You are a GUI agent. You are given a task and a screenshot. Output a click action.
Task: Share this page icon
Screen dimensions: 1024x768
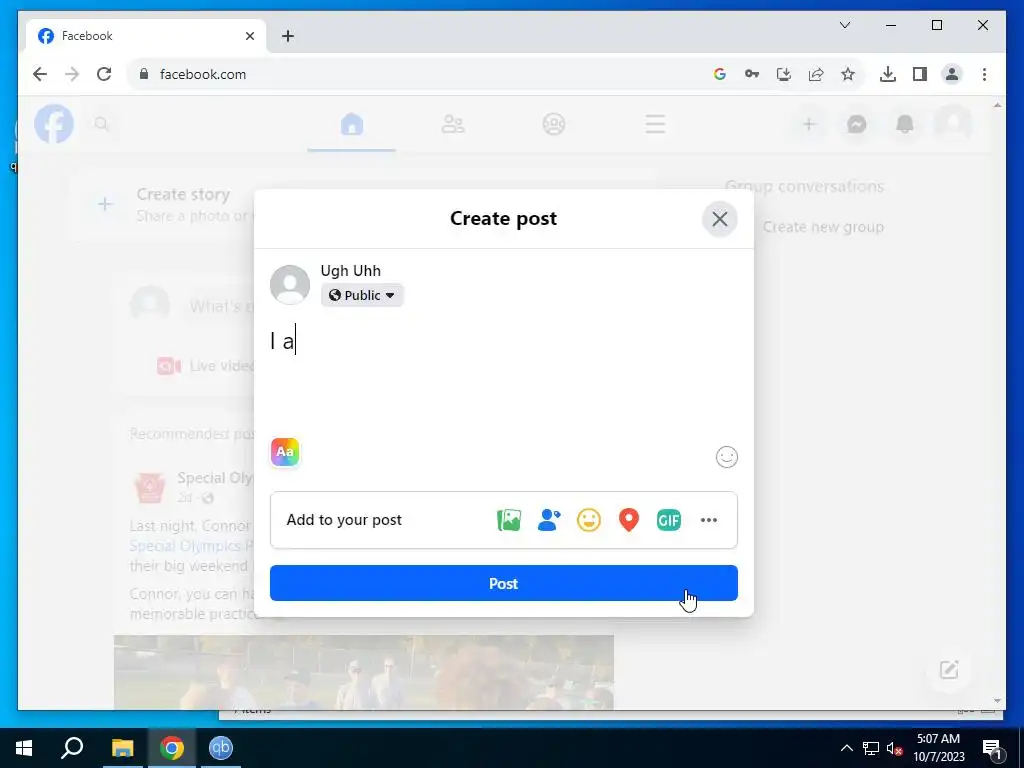[x=816, y=74]
